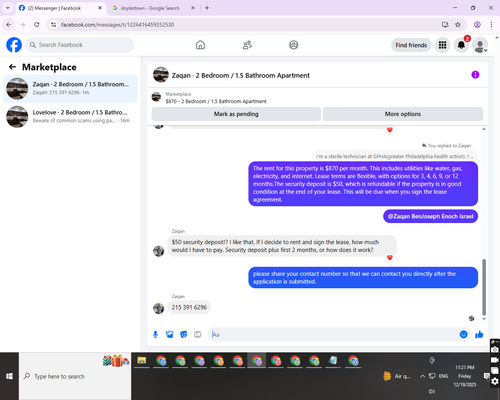
Task: Click the taskbar Type here to search box
Action: pos(75,376)
